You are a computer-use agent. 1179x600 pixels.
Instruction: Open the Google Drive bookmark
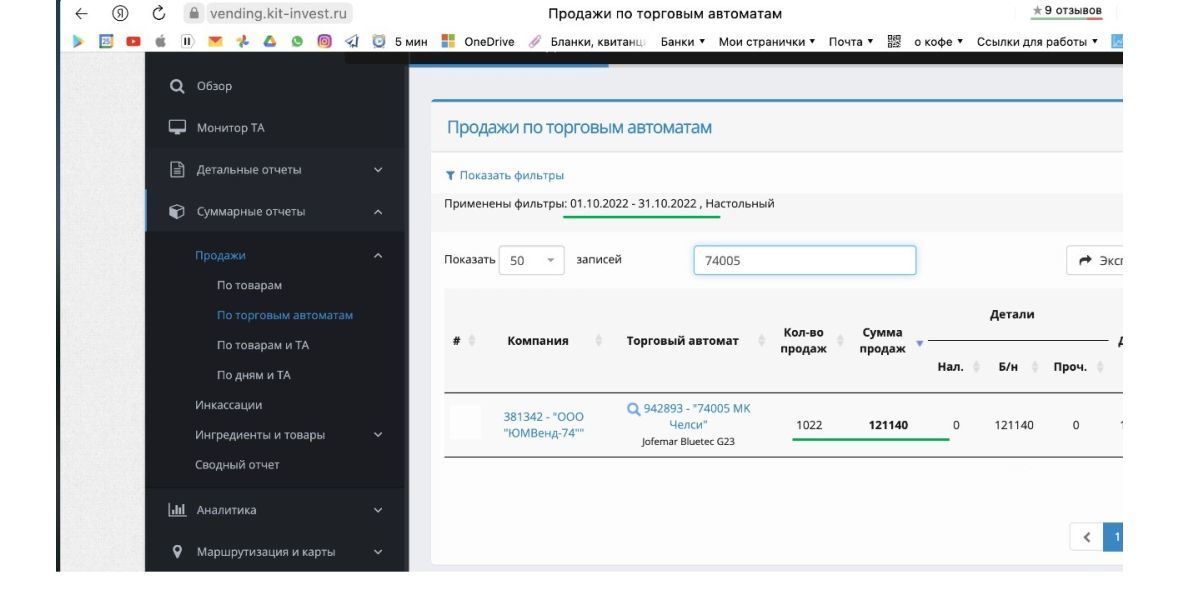pos(269,41)
